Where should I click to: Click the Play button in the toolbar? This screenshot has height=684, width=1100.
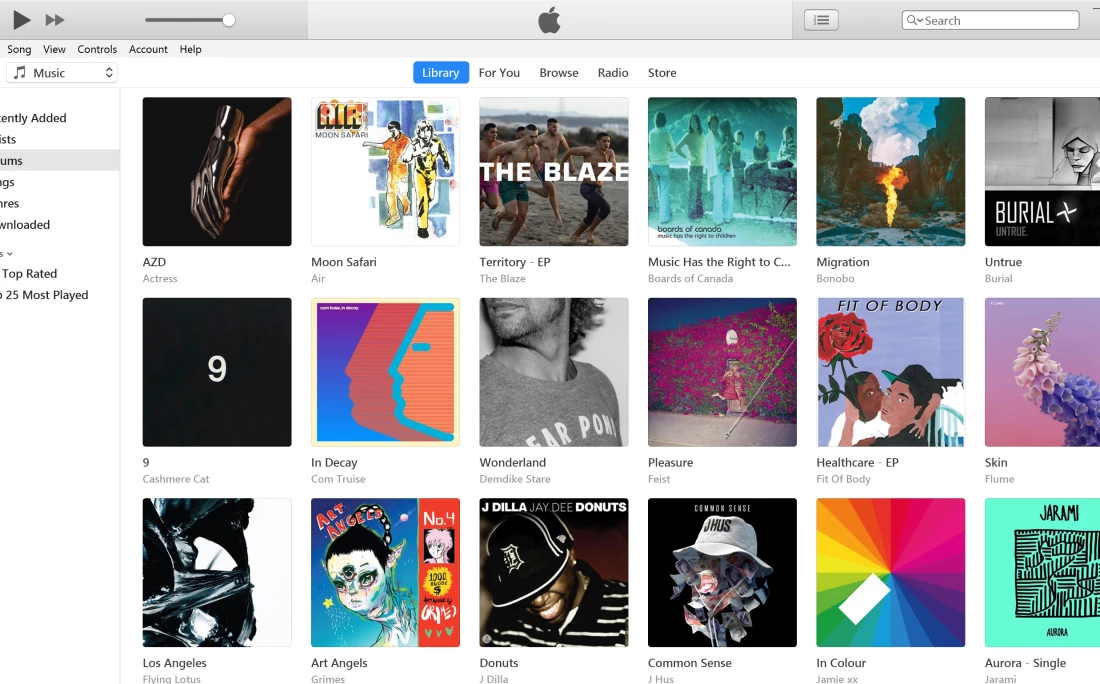coord(22,20)
